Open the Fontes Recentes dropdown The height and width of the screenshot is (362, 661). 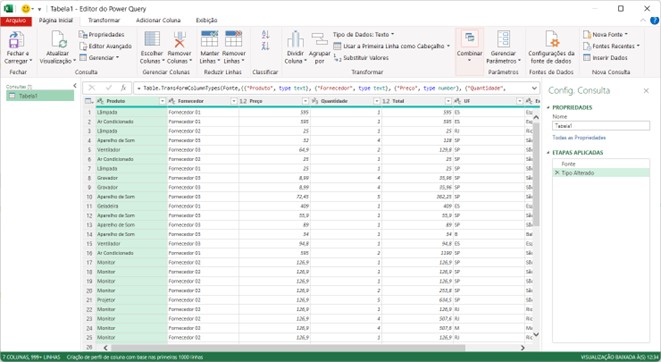tap(611, 46)
